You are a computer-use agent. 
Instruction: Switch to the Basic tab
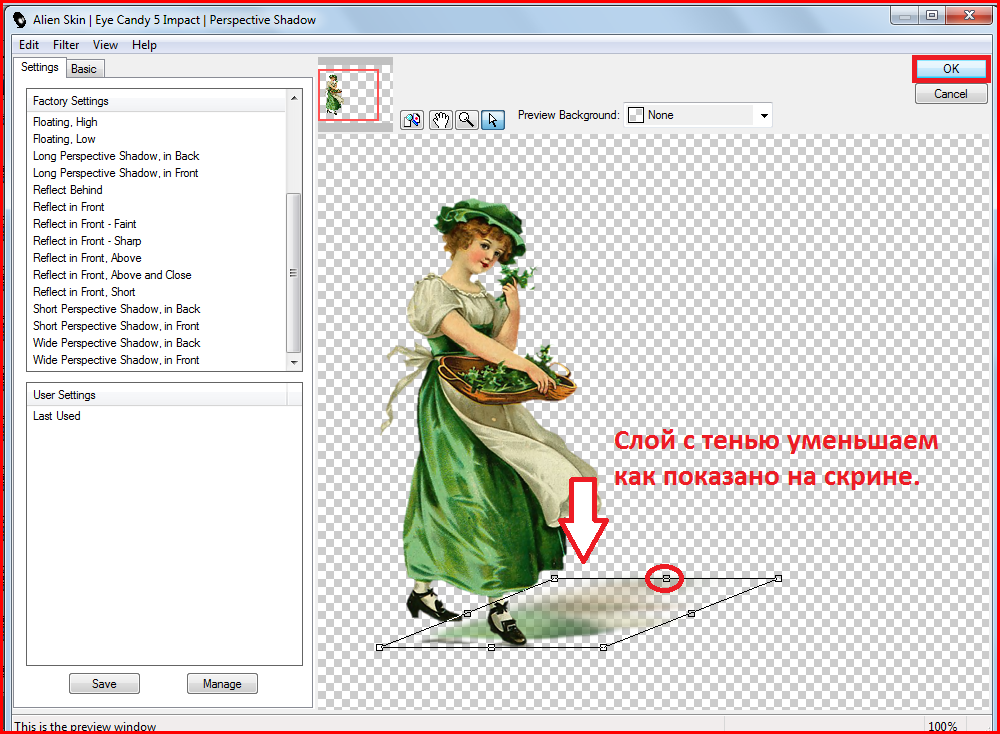coord(84,69)
